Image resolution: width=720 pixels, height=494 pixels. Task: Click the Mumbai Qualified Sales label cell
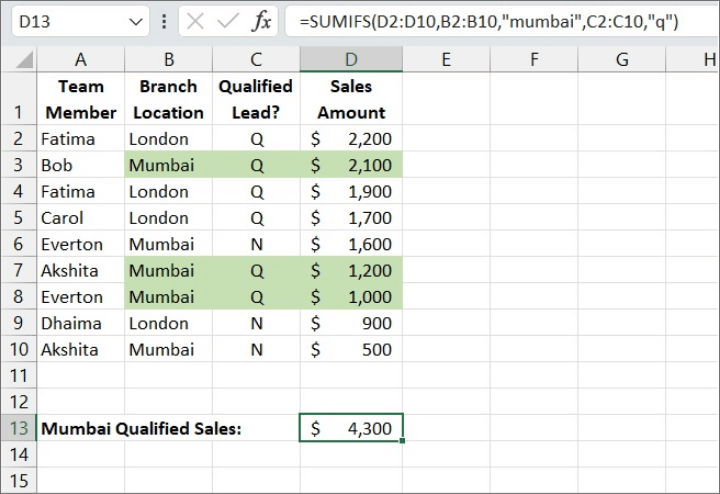140,428
